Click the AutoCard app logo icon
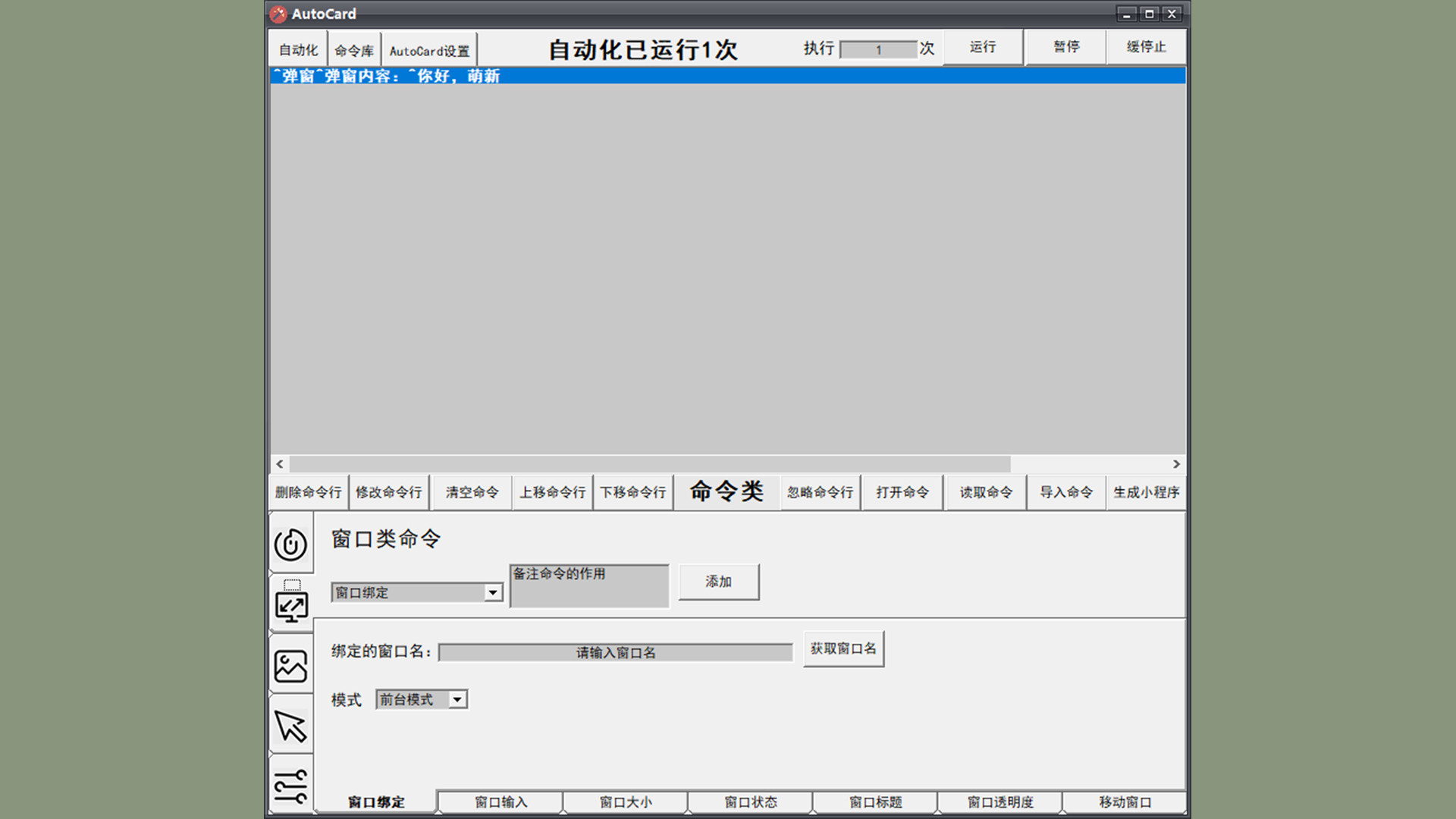 (278, 14)
